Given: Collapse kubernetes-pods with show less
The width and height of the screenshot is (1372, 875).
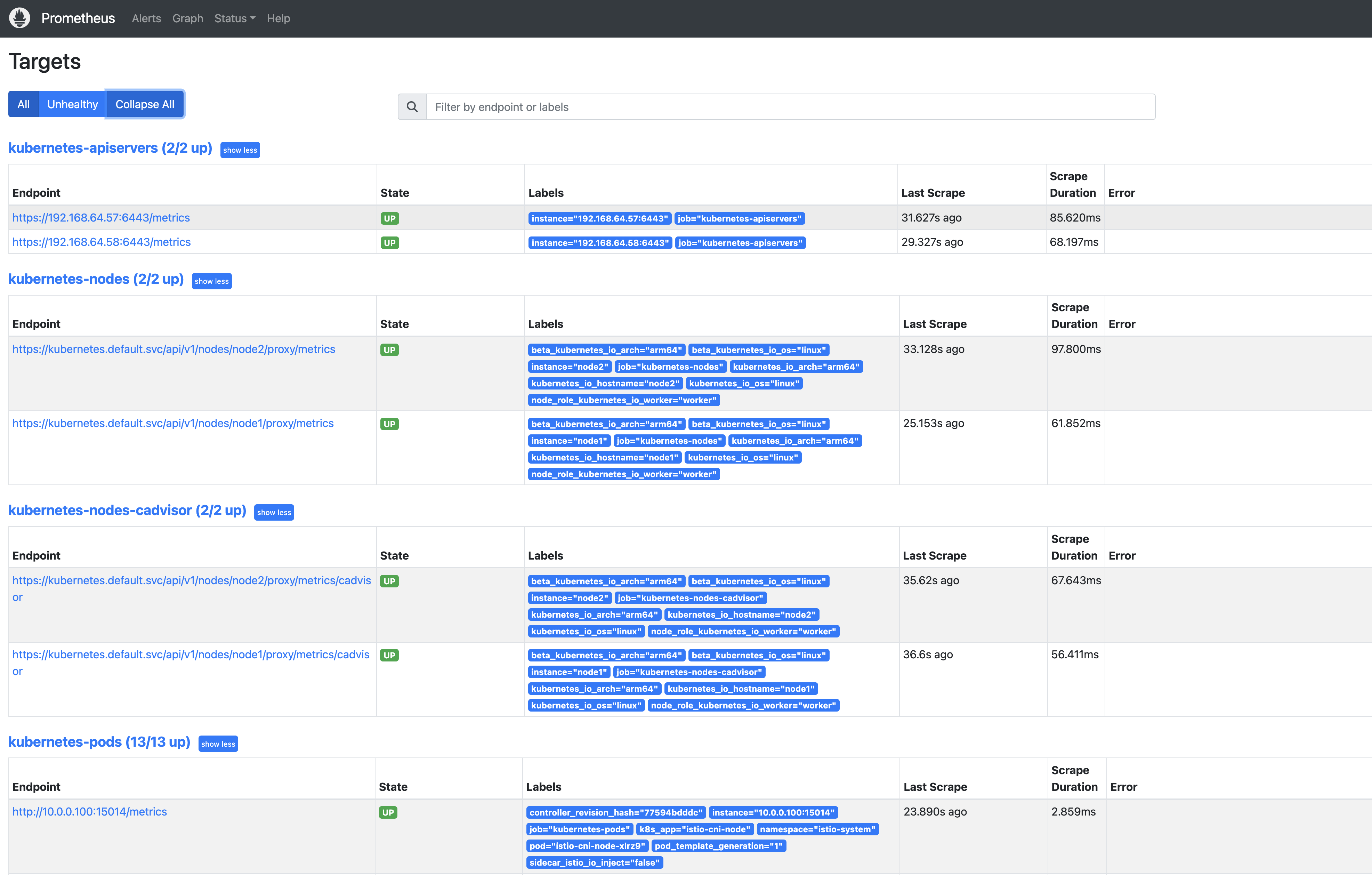Looking at the screenshot, I should click(x=218, y=744).
